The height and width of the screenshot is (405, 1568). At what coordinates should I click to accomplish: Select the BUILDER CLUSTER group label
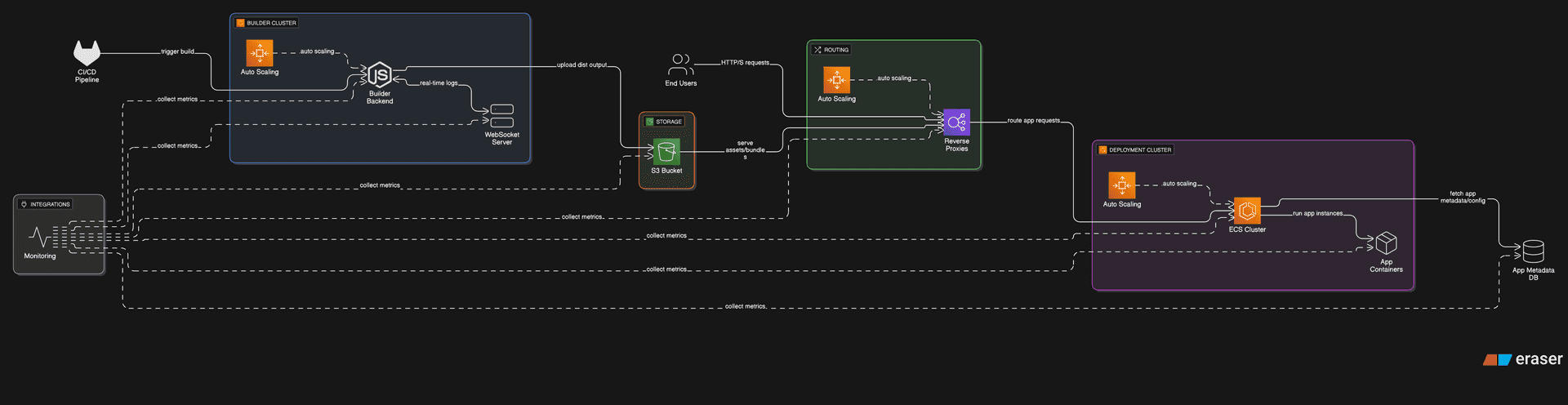pyautogui.click(x=271, y=23)
